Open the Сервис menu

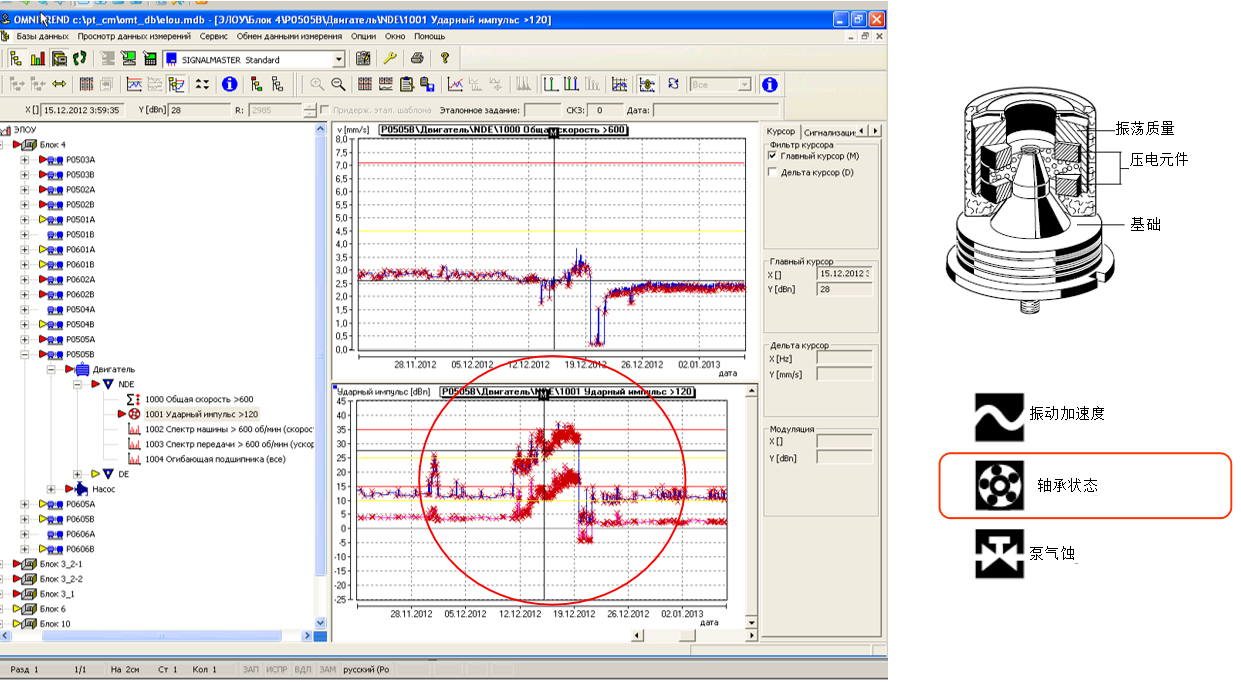[x=213, y=36]
